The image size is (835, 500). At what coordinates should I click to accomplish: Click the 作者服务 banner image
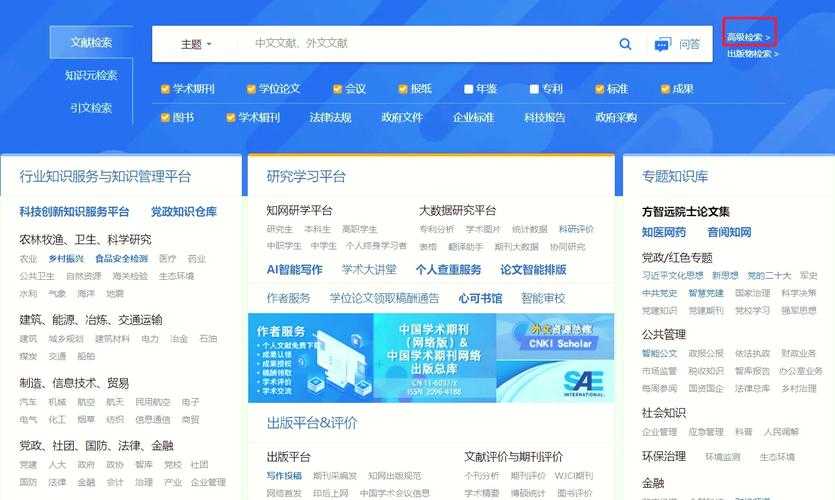click(x=311, y=358)
